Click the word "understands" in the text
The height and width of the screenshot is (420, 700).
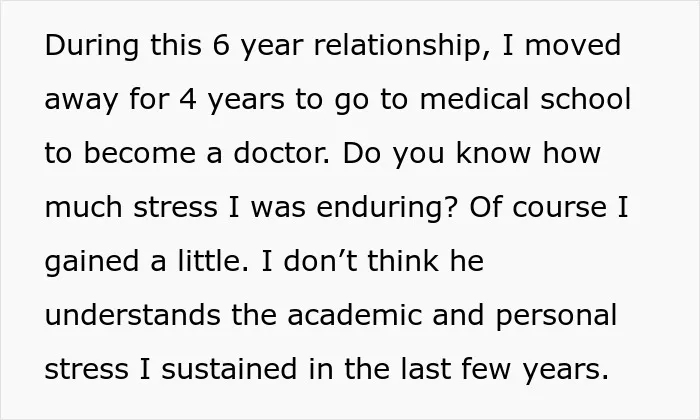[133, 315]
